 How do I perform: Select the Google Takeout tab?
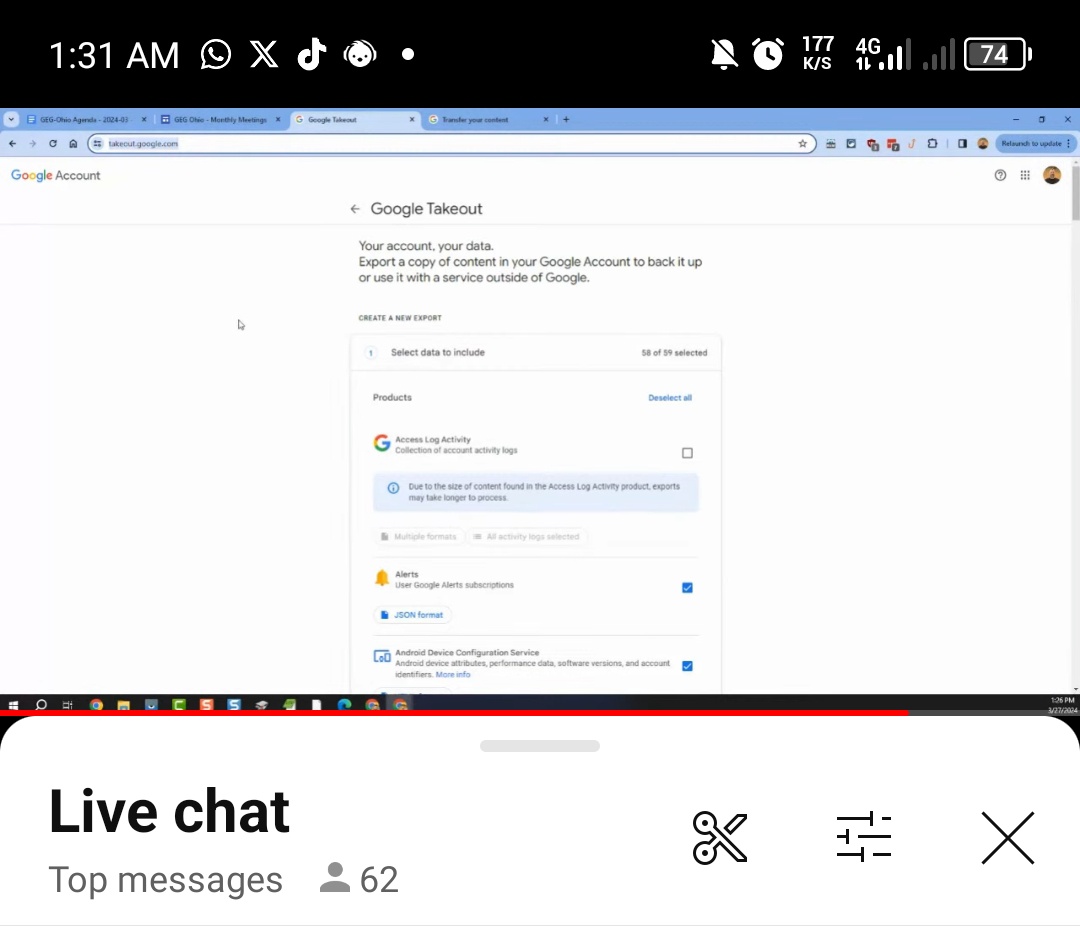[355, 119]
